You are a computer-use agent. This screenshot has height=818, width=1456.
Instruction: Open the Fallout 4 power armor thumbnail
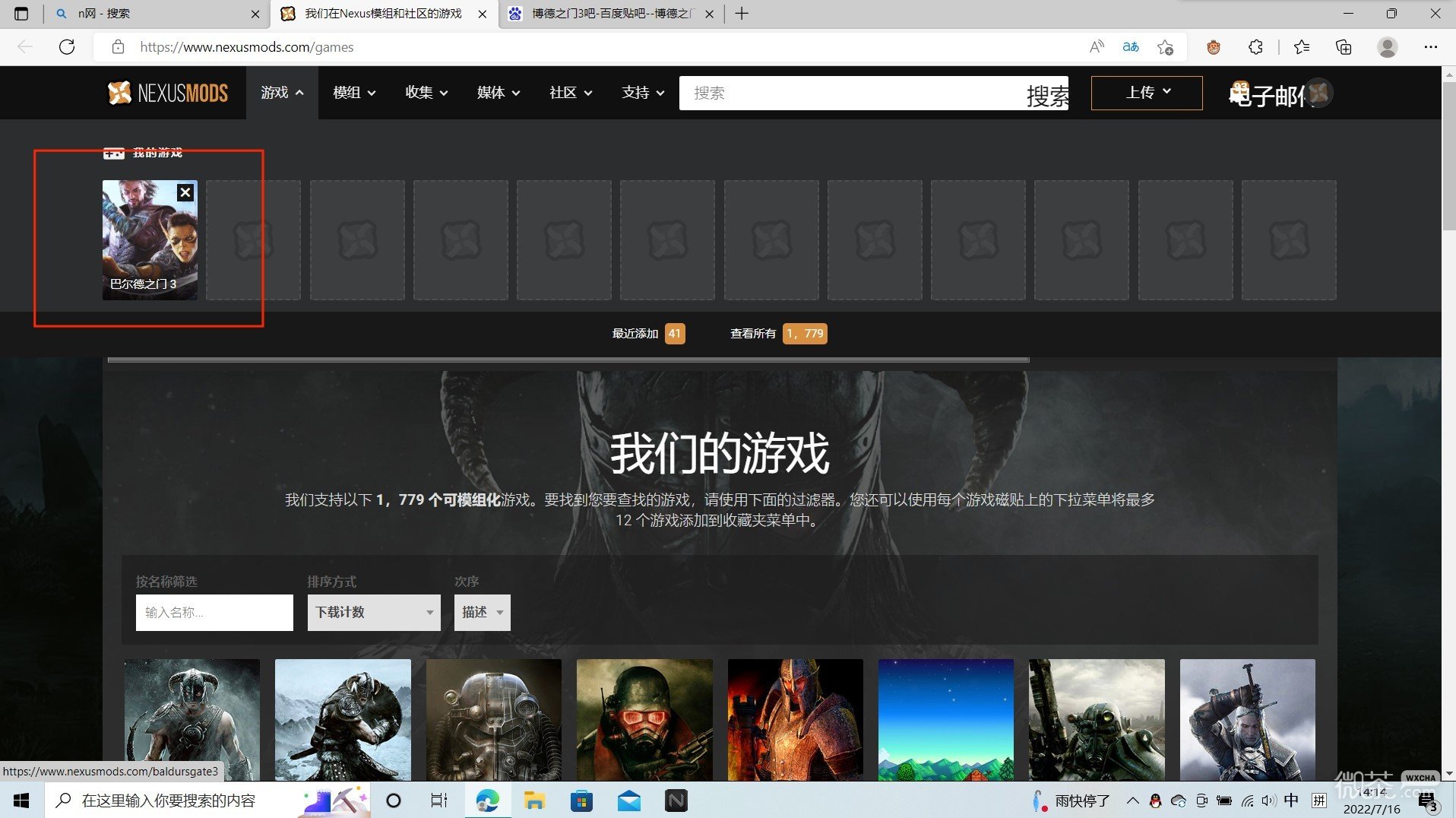(494, 720)
